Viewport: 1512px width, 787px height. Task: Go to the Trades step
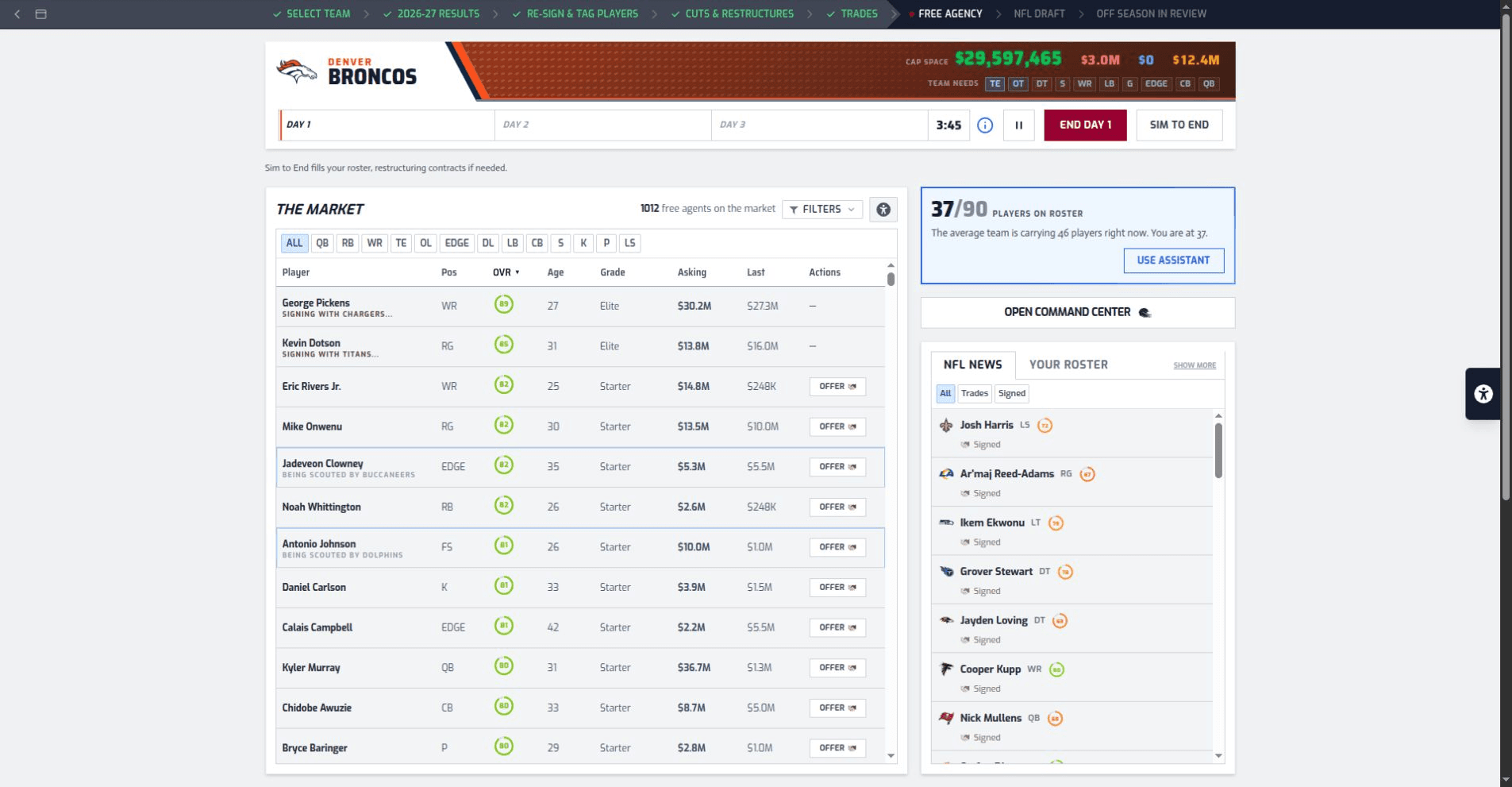click(852, 14)
